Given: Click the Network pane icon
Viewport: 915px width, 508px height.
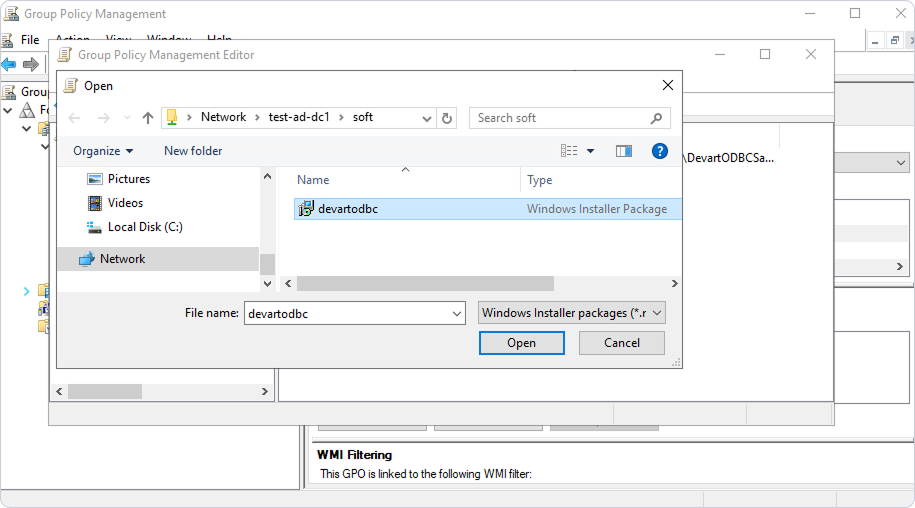Looking at the screenshot, I should 86,259.
